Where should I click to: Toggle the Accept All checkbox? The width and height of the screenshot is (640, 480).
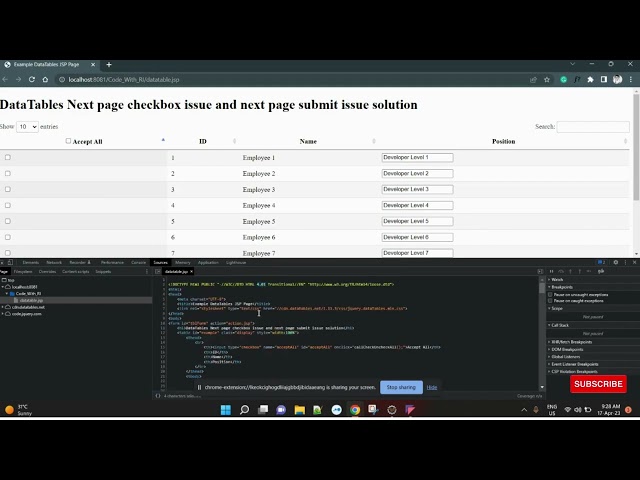coord(68,141)
